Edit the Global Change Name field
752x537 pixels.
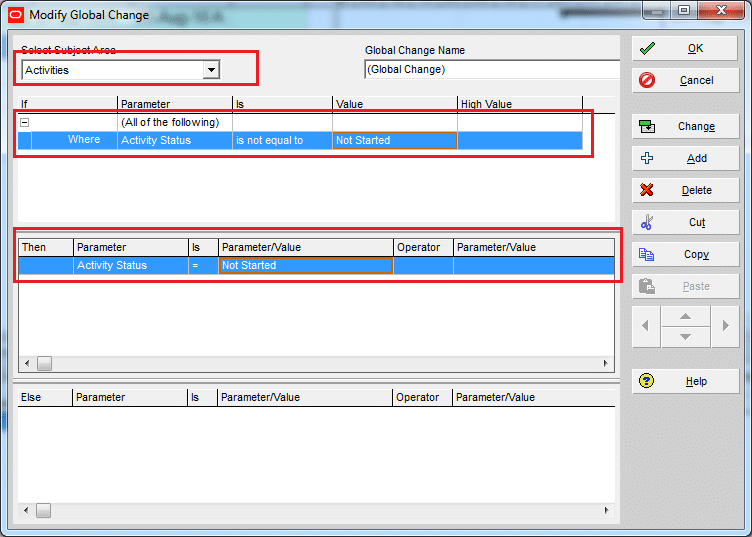[492, 70]
